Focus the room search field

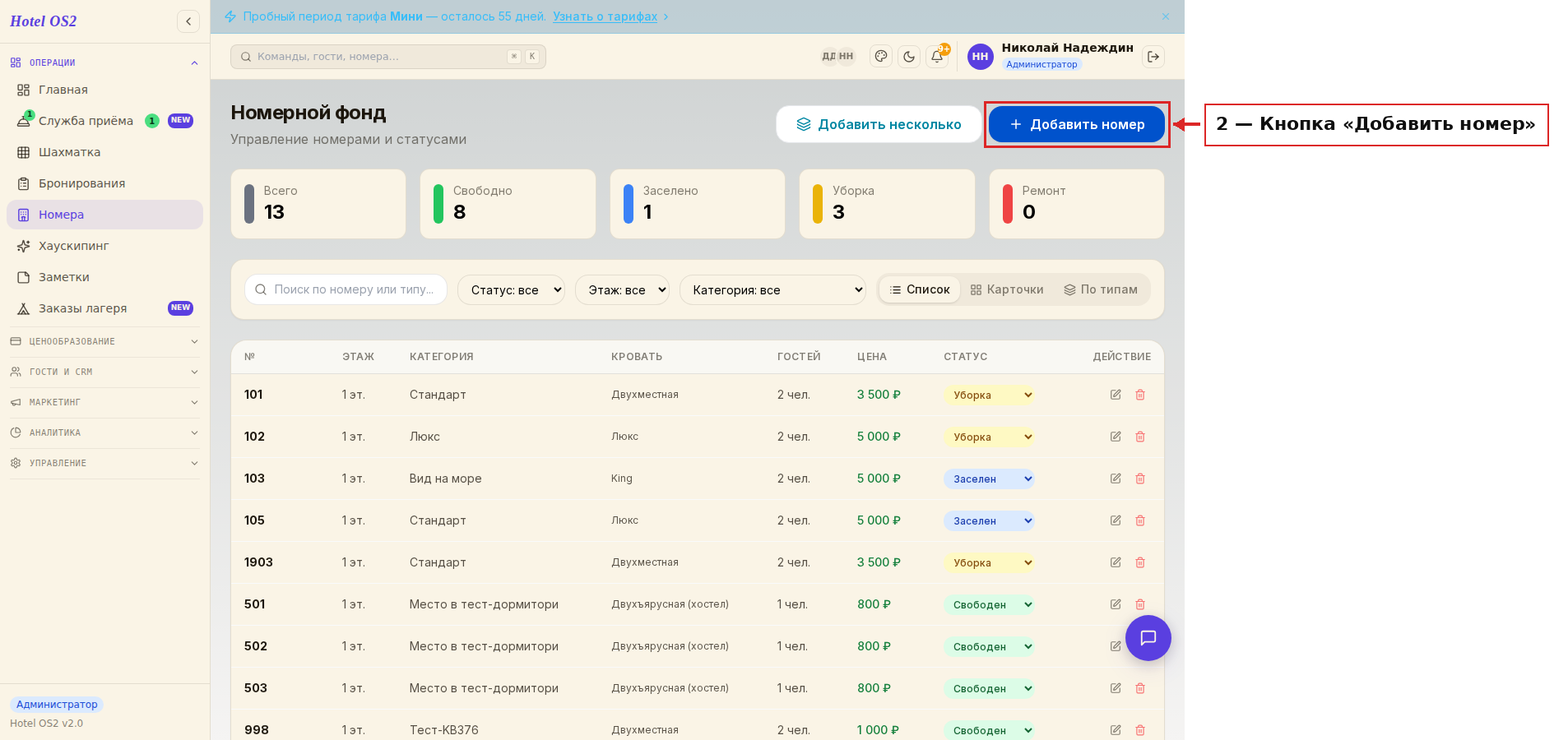pos(346,289)
